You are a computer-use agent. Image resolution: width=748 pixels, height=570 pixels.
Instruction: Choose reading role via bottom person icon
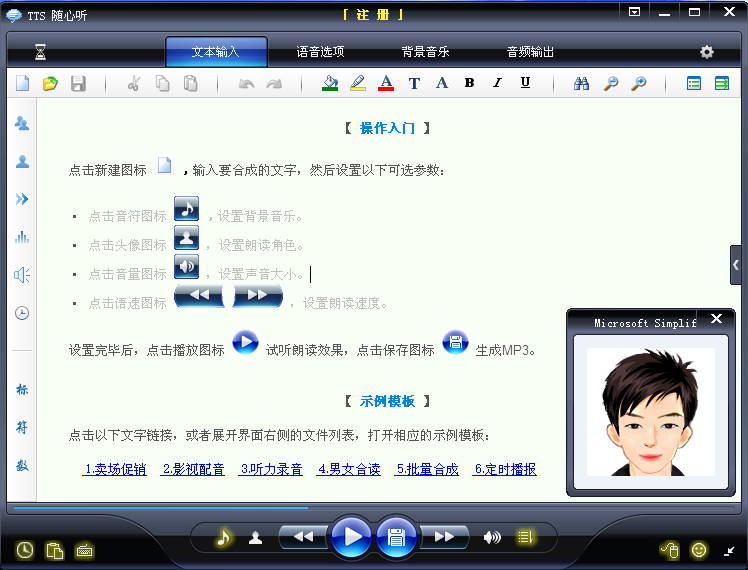(256, 538)
